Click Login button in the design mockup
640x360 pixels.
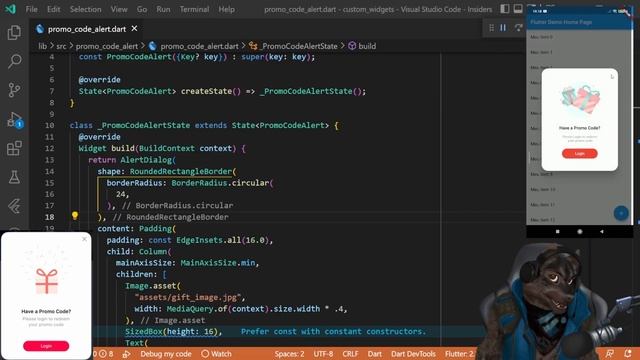[x=46, y=346]
